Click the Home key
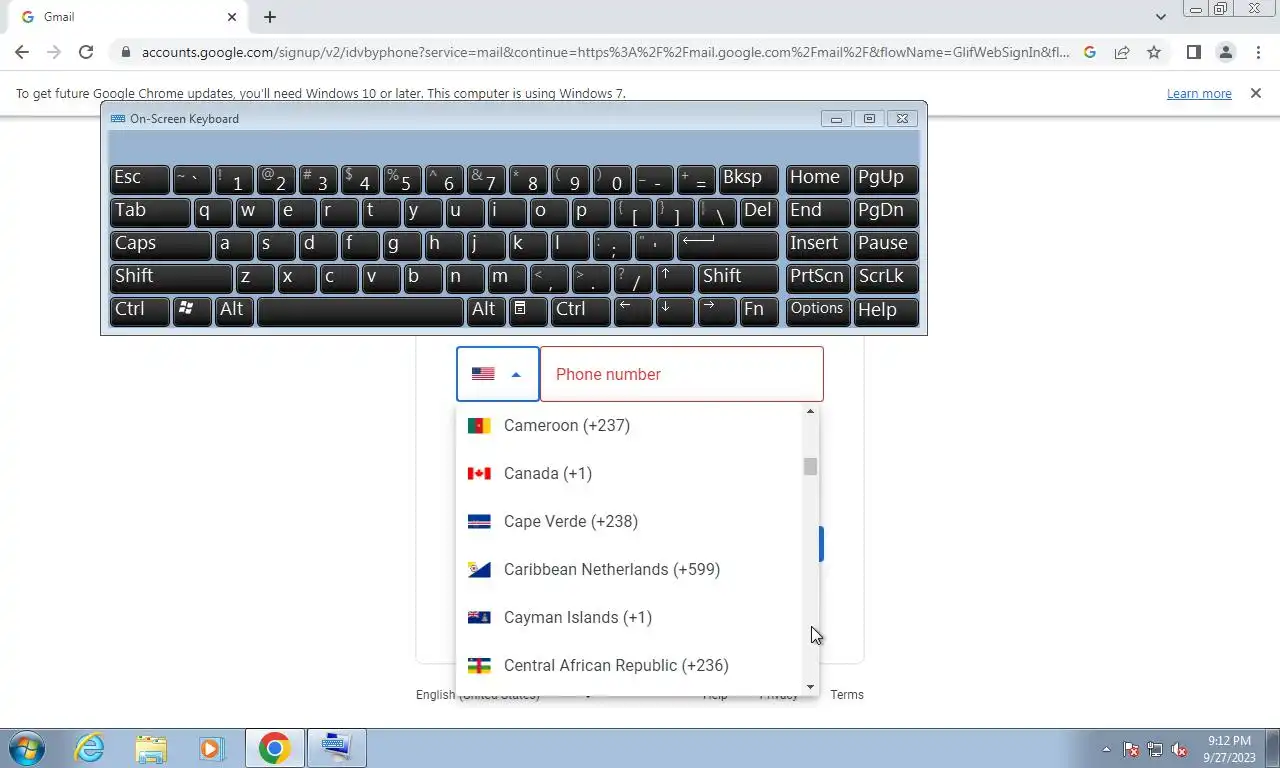 click(818, 178)
